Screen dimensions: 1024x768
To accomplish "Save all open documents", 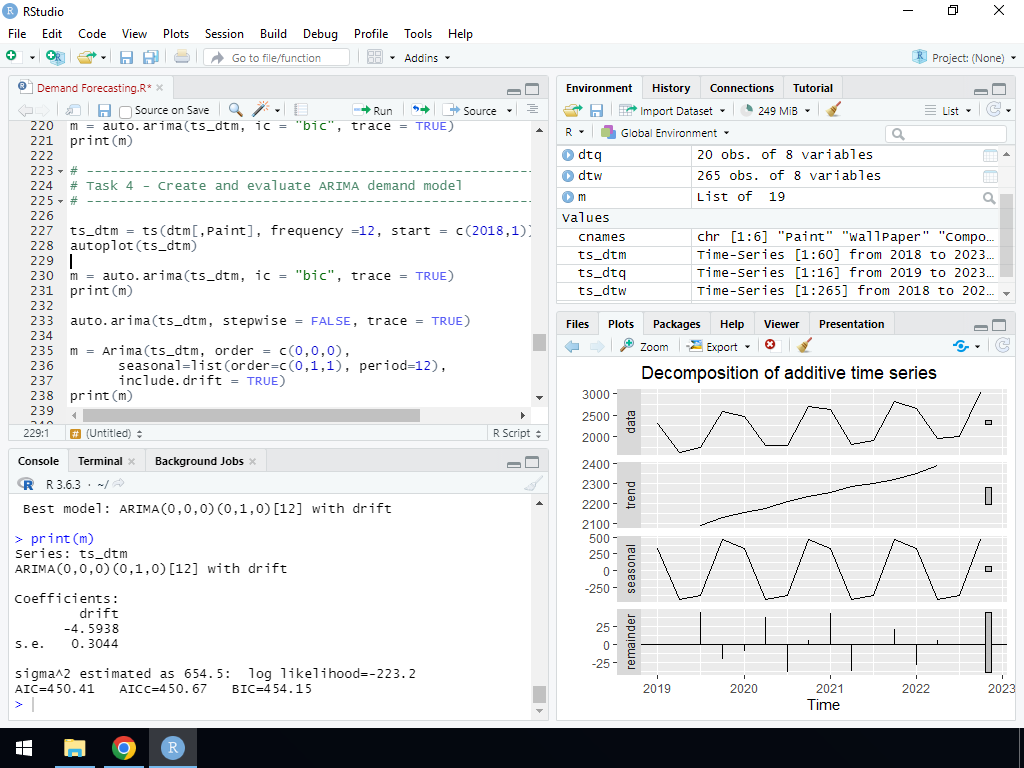I will (150, 58).
